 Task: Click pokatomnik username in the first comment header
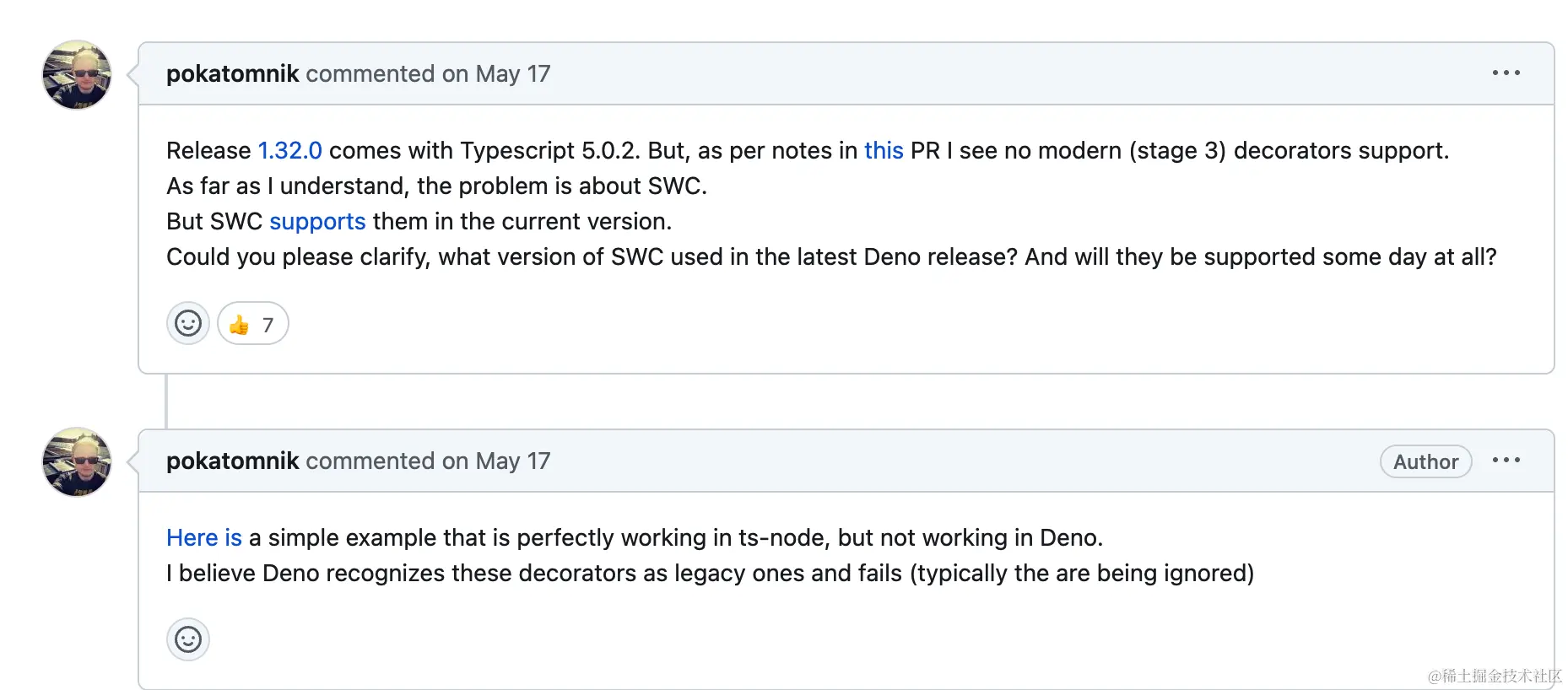(232, 74)
